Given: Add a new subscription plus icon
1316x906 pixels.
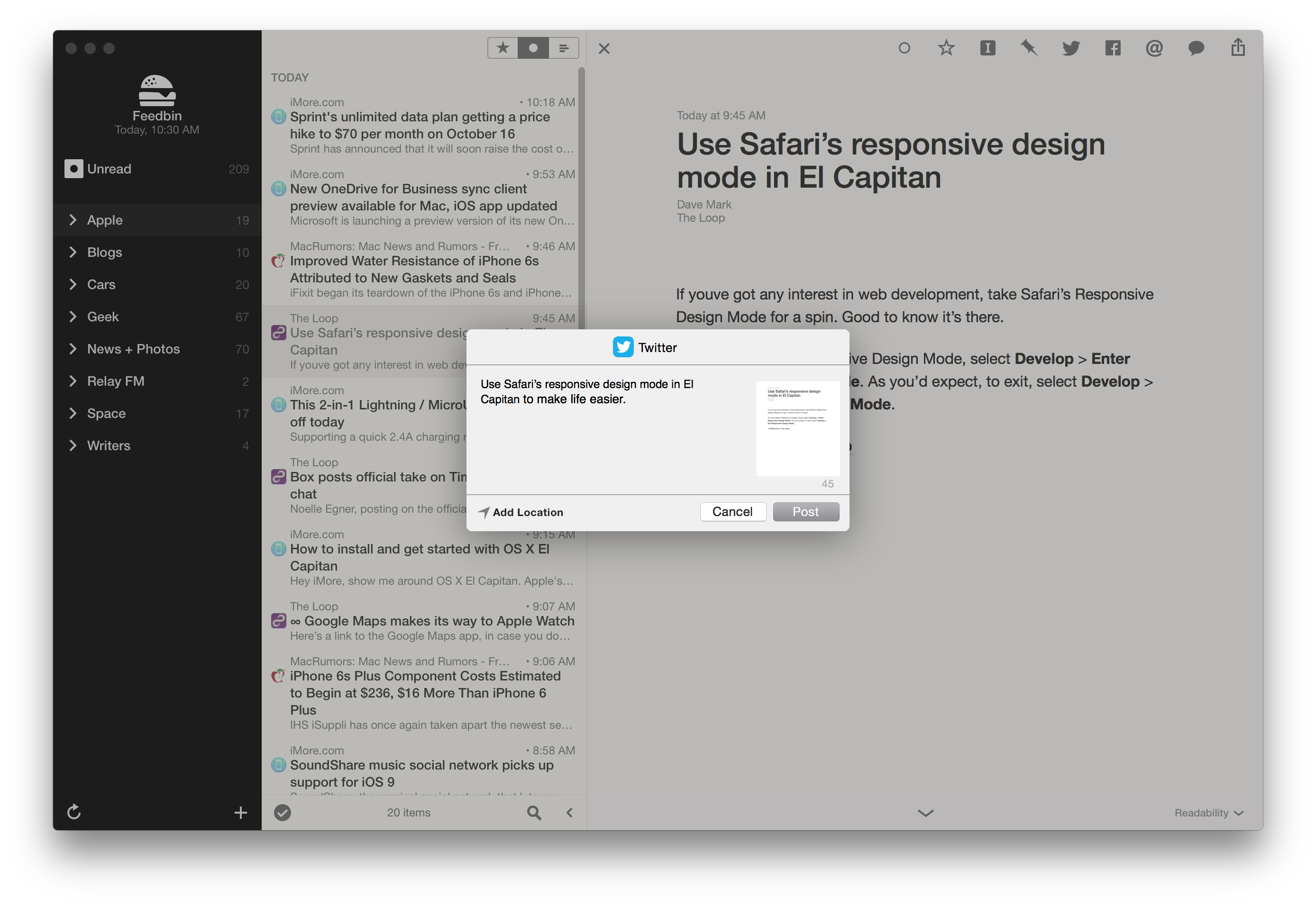Looking at the screenshot, I should [240, 812].
